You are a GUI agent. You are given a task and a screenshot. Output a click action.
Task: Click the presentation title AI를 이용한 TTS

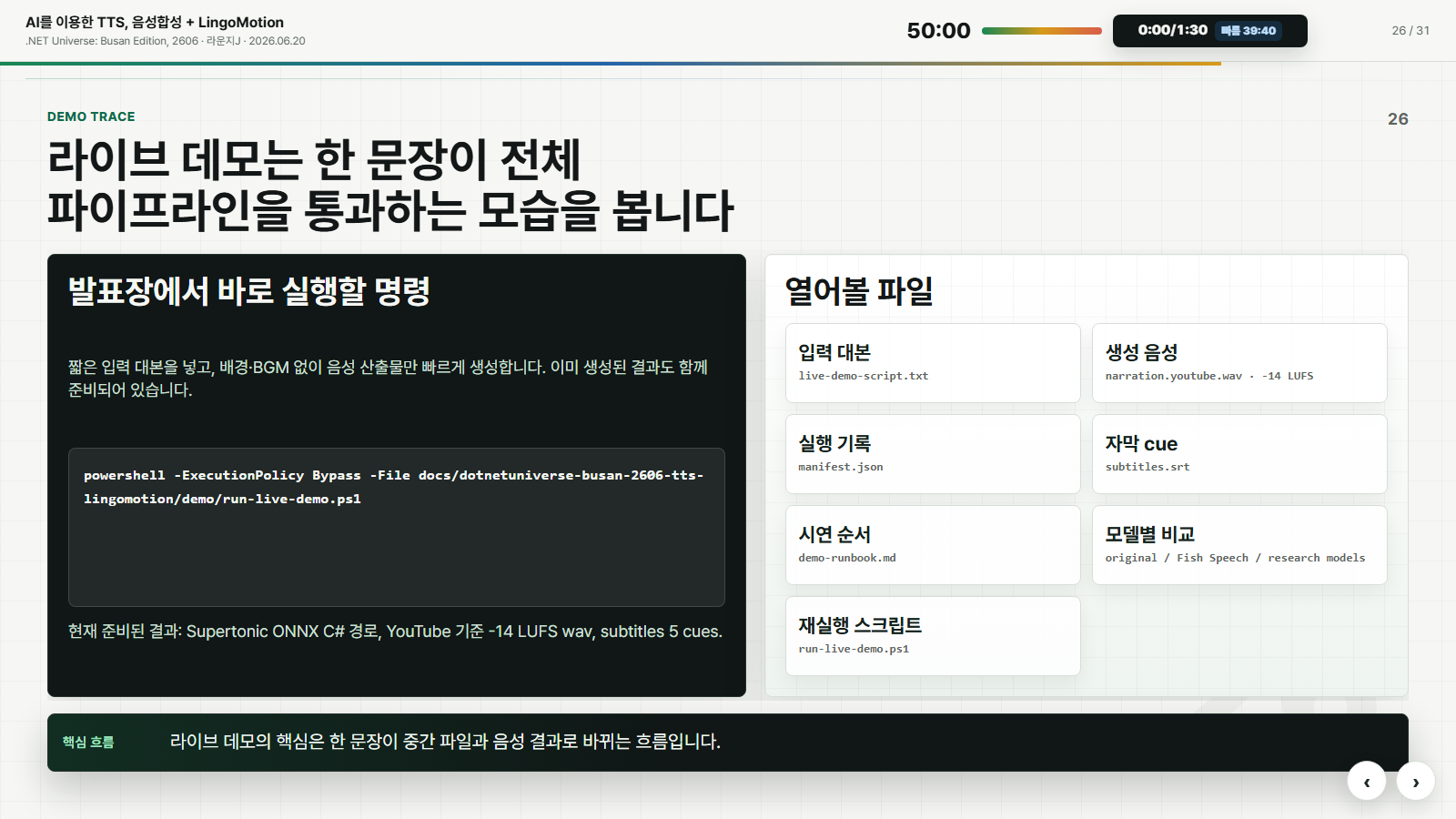coord(155,22)
